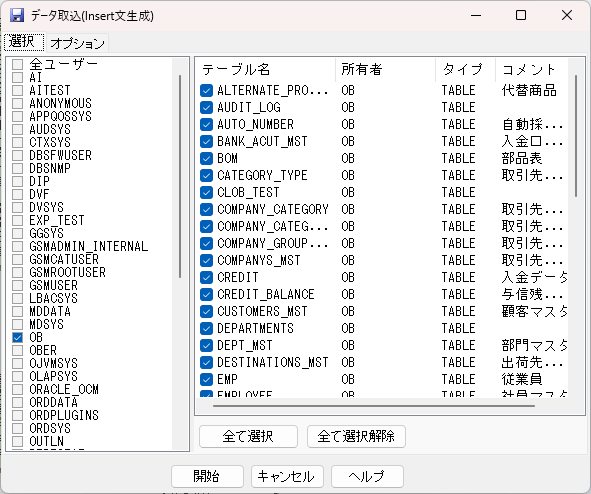Click the 従業員 comment cell
This screenshot has width=591, height=494.
tap(522, 379)
